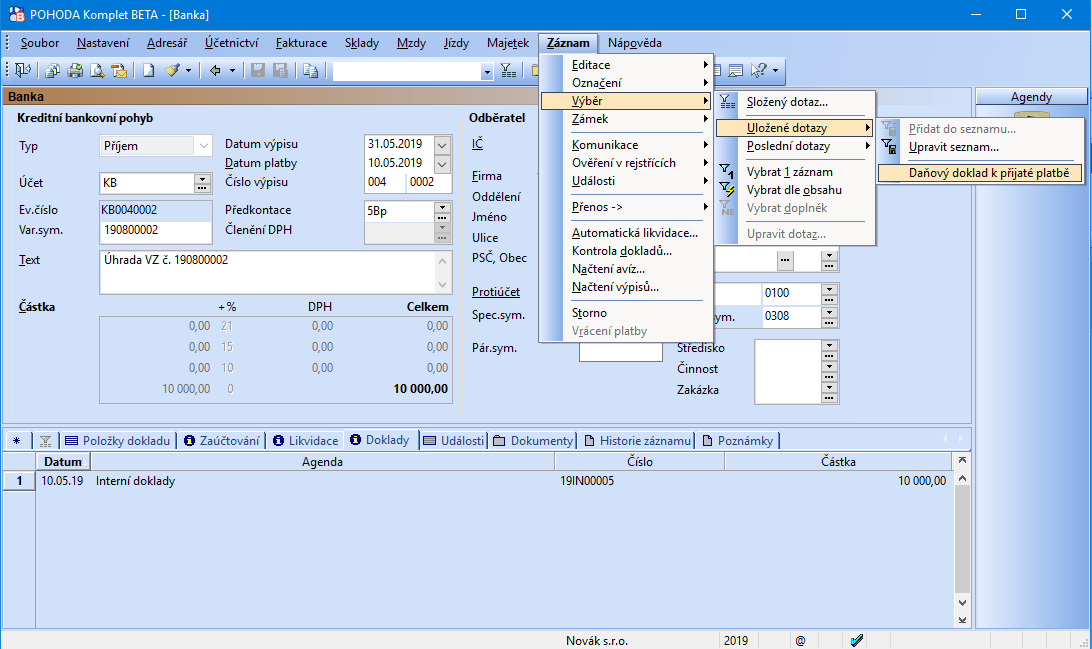
Task: Click the IČ underlined label link
Action: (x=477, y=144)
